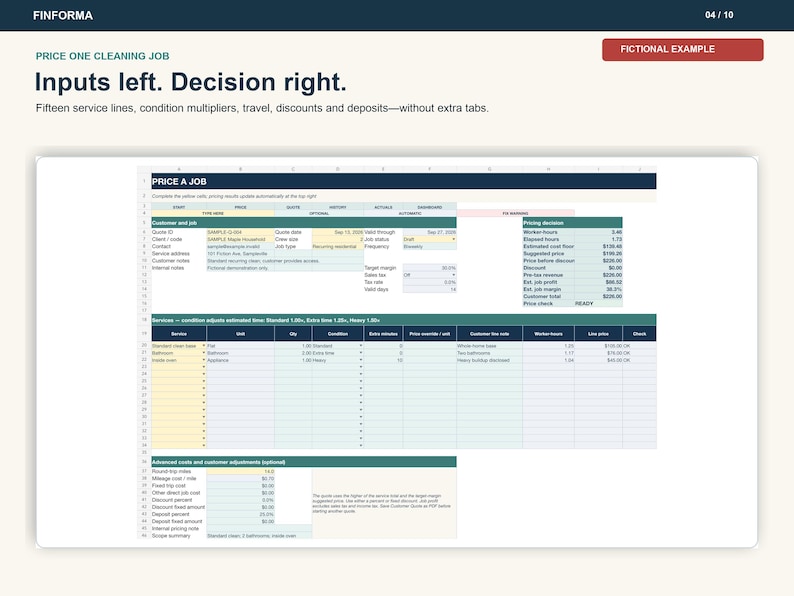
Task: Click the Line price column header
Action: (599, 334)
